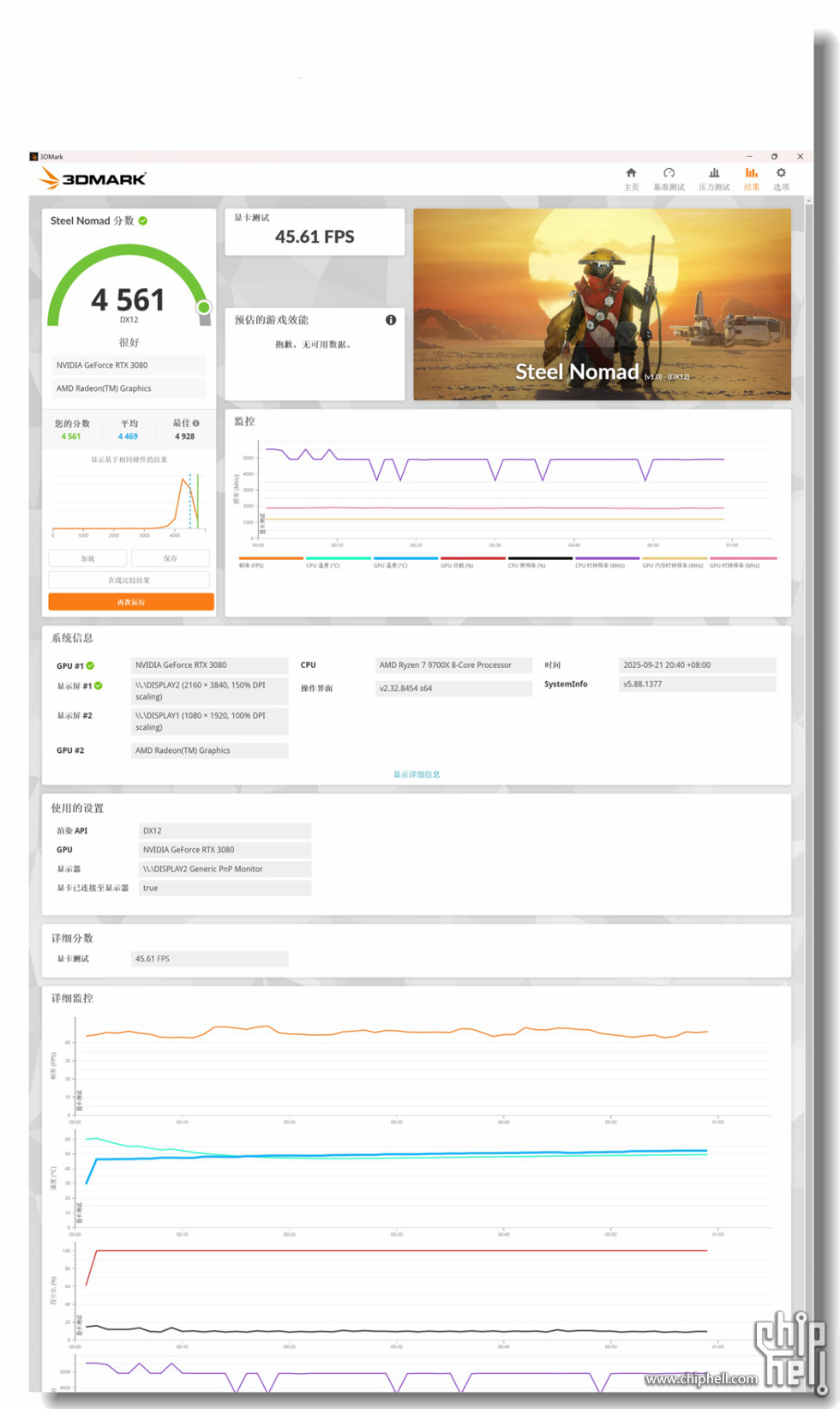Toggle the GPU 温度 (°C) legend series
Viewport: 840px width, 1409px height.
pyautogui.click(x=405, y=562)
